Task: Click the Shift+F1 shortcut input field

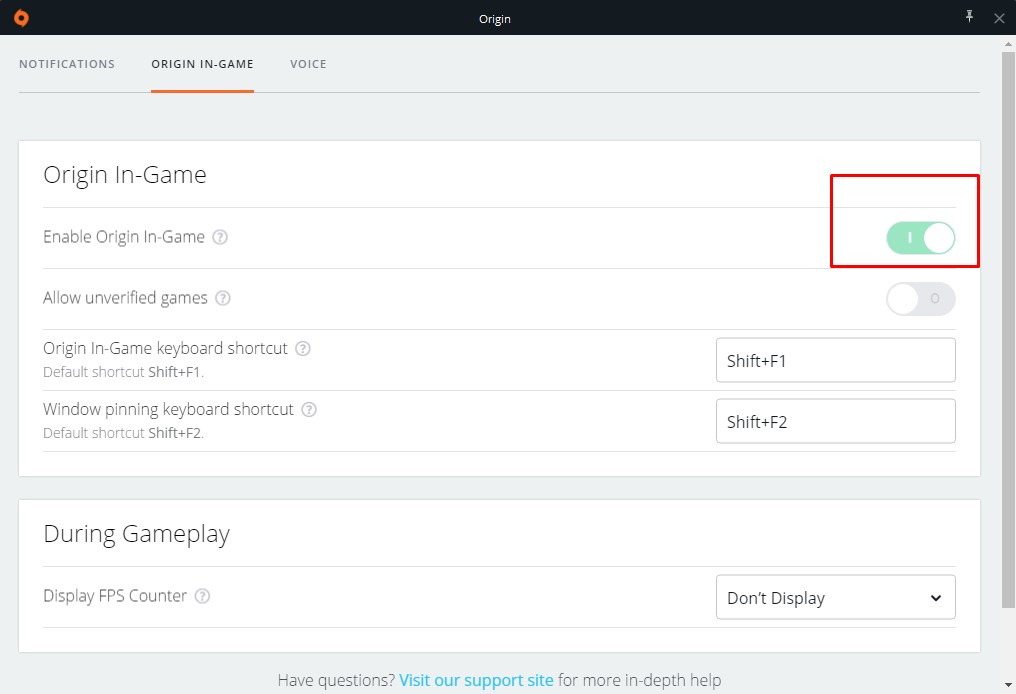Action: pos(836,360)
